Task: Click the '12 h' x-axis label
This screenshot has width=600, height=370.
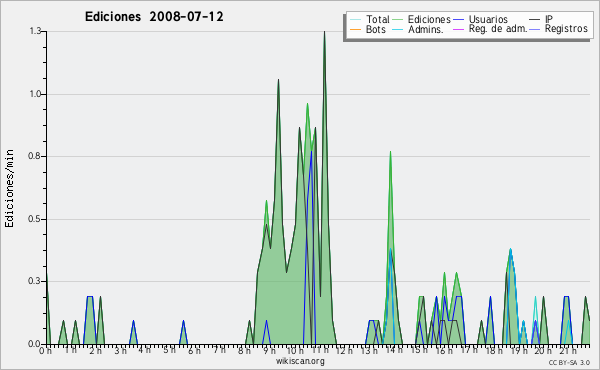Action: (x=344, y=351)
